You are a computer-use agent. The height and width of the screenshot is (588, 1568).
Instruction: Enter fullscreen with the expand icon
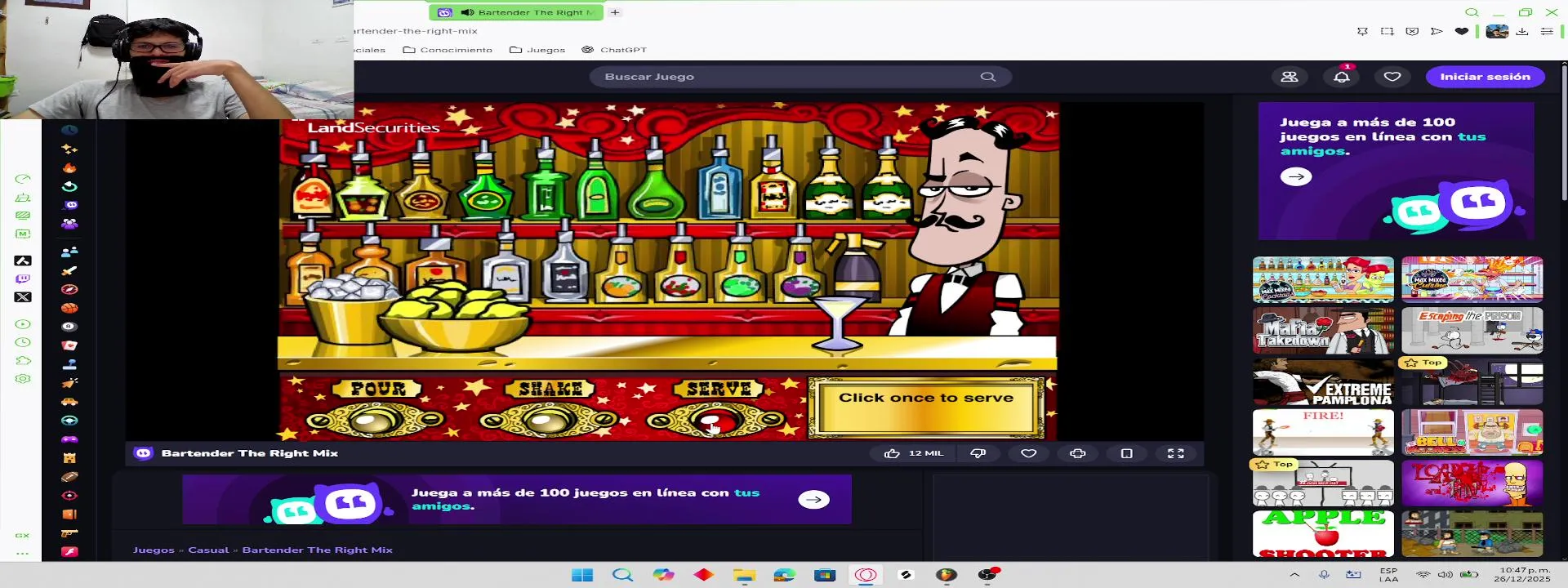pyautogui.click(x=1176, y=453)
